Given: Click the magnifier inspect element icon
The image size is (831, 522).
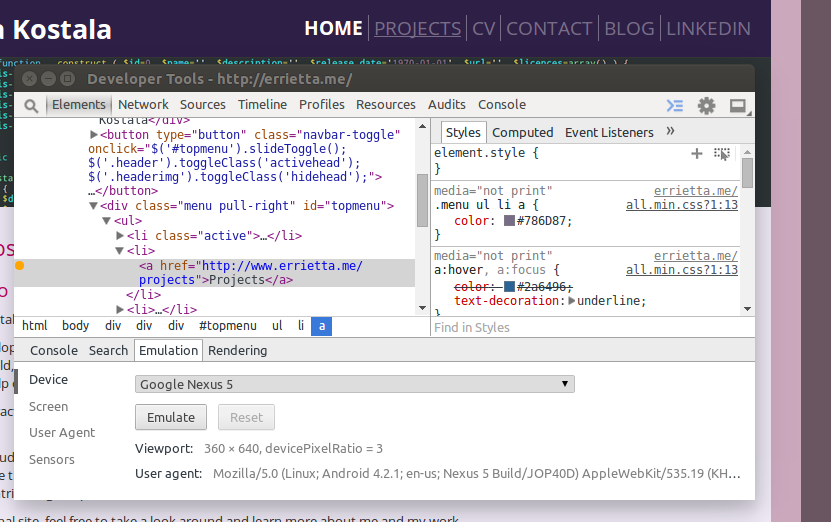Looking at the screenshot, I should (x=31, y=105).
